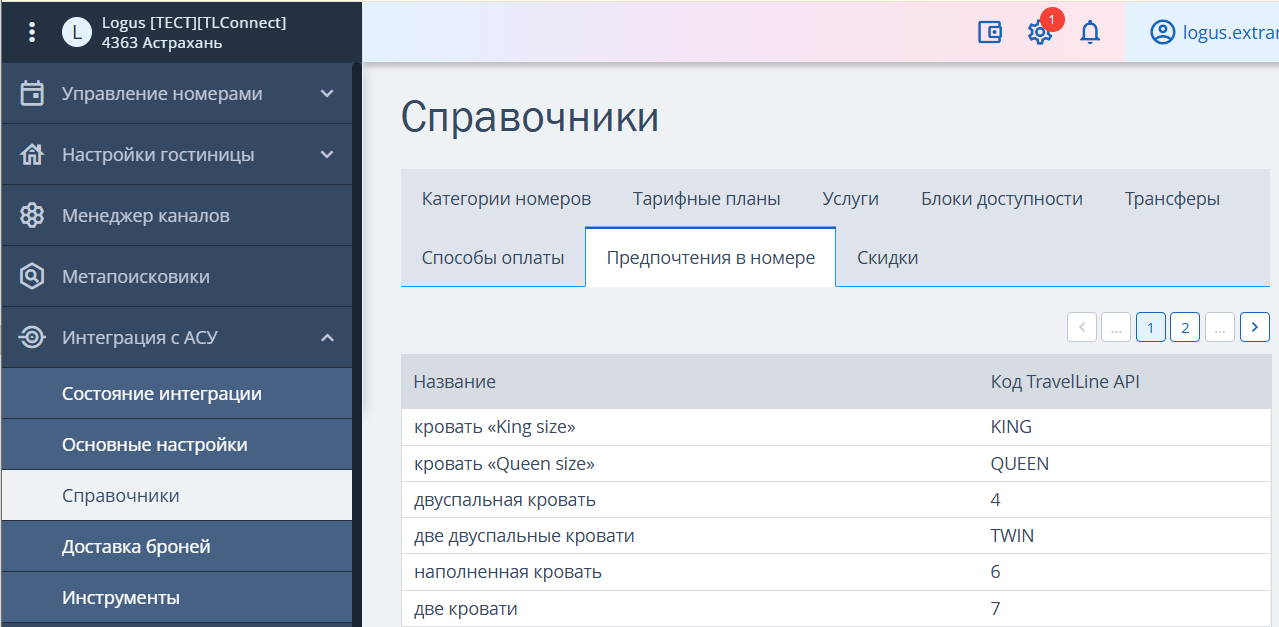This screenshot has height=627, width=1279.
Task: Click the wallet icon in header
Action: [x=989, y=32]
